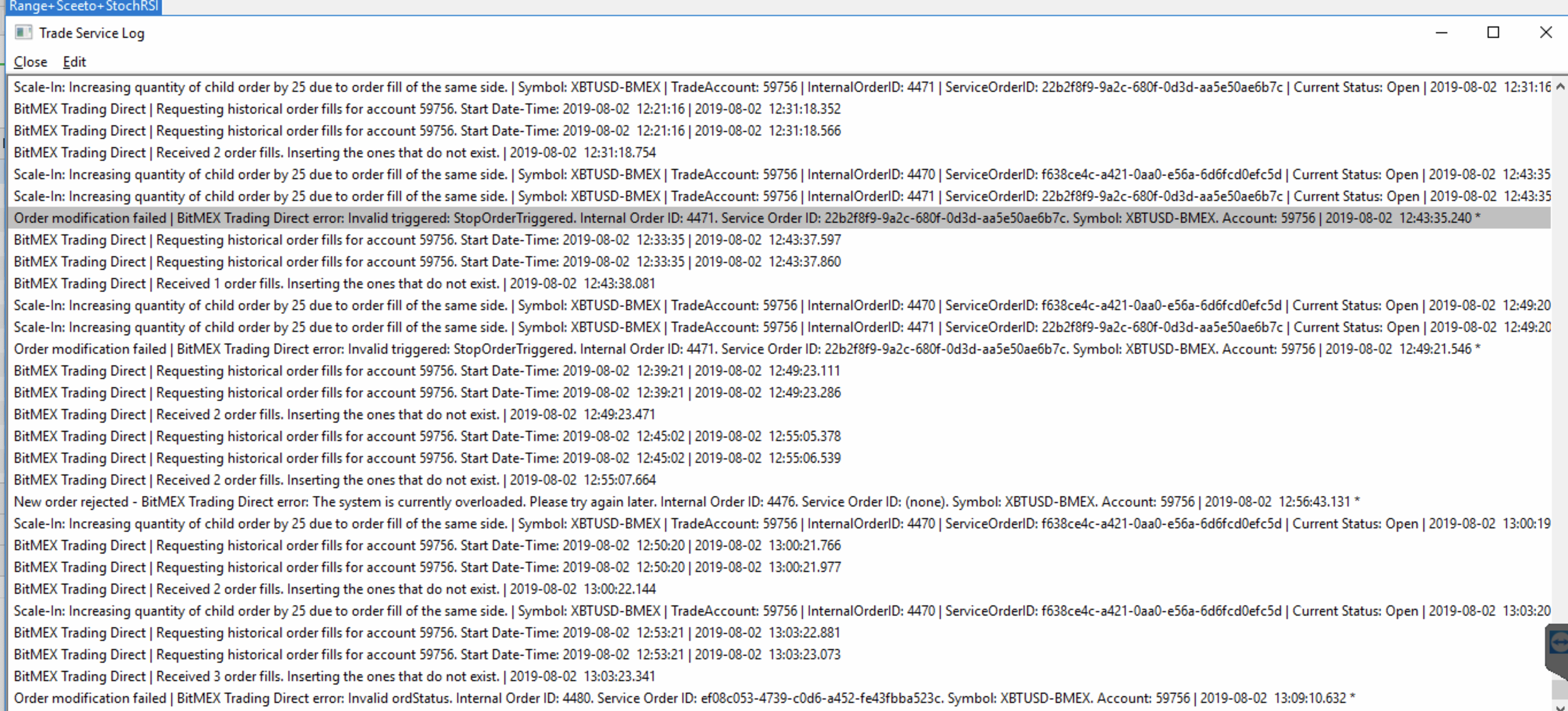Open the Close menu
The image size is (1568, 711).
coord(30,62)
